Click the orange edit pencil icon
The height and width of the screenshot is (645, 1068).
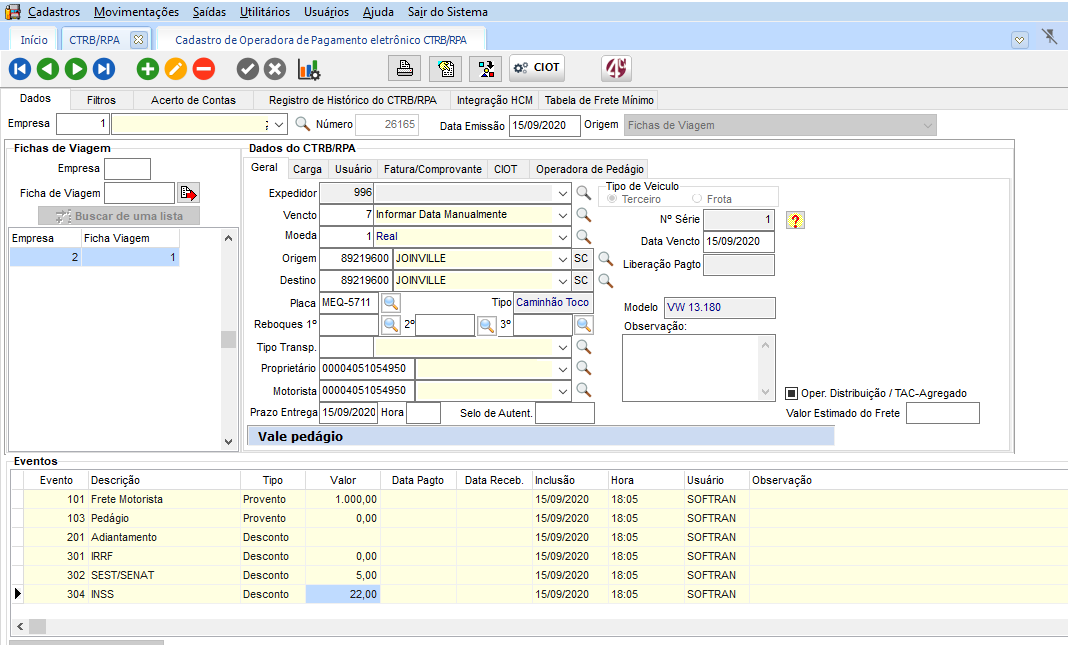click(176, 69)
